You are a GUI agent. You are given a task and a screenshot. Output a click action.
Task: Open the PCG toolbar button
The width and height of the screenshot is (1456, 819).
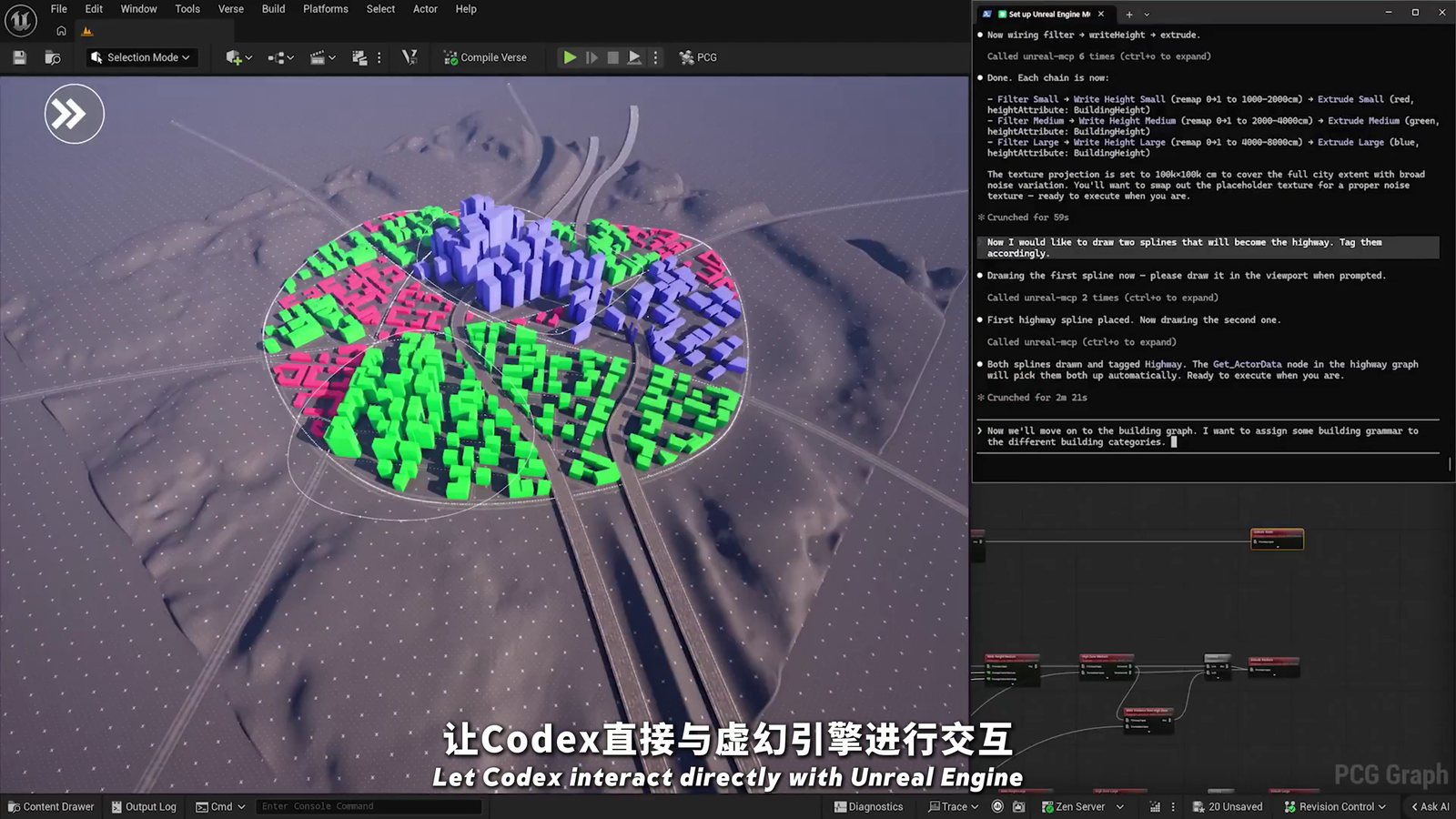click(698, 57)
